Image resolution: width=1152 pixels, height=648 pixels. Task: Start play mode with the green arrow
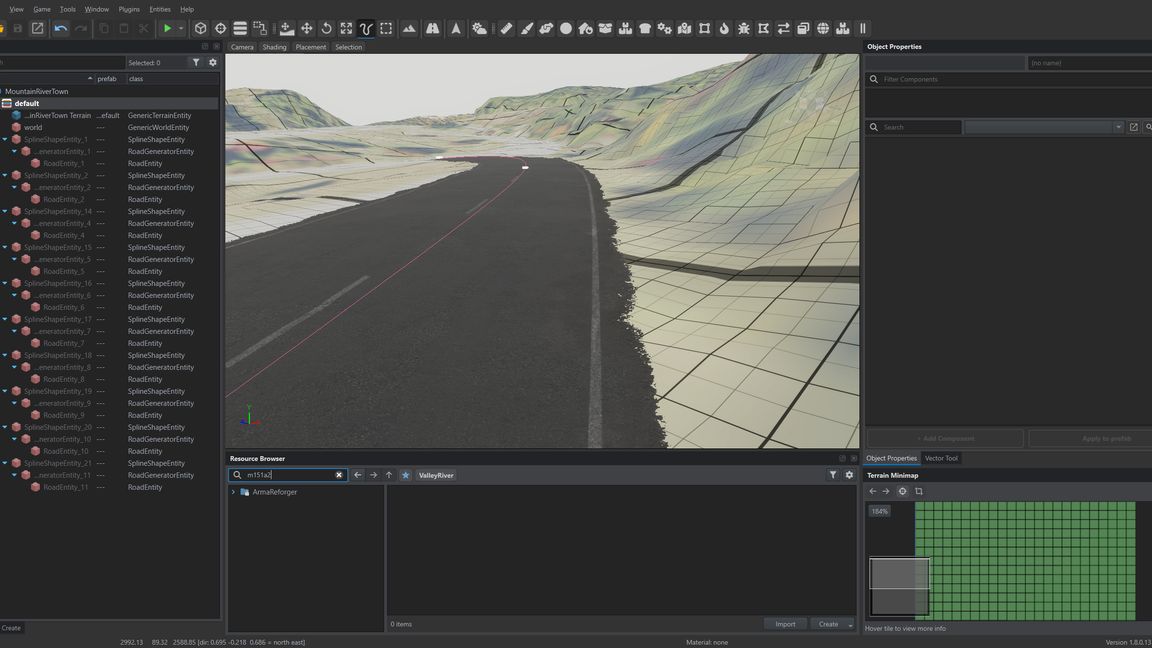pyautogui.click(x=168, y=29)
